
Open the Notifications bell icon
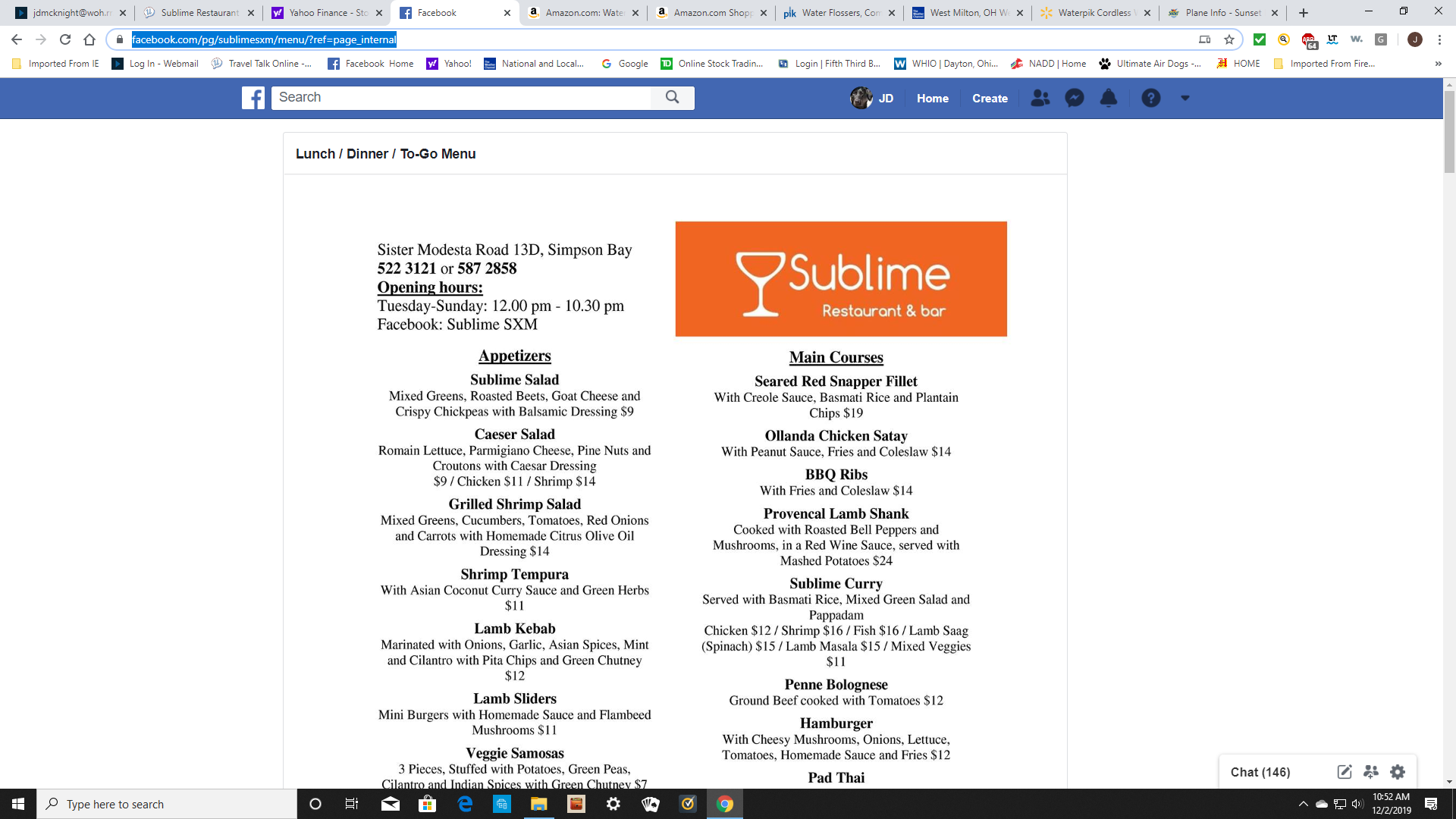[1109, 98]
